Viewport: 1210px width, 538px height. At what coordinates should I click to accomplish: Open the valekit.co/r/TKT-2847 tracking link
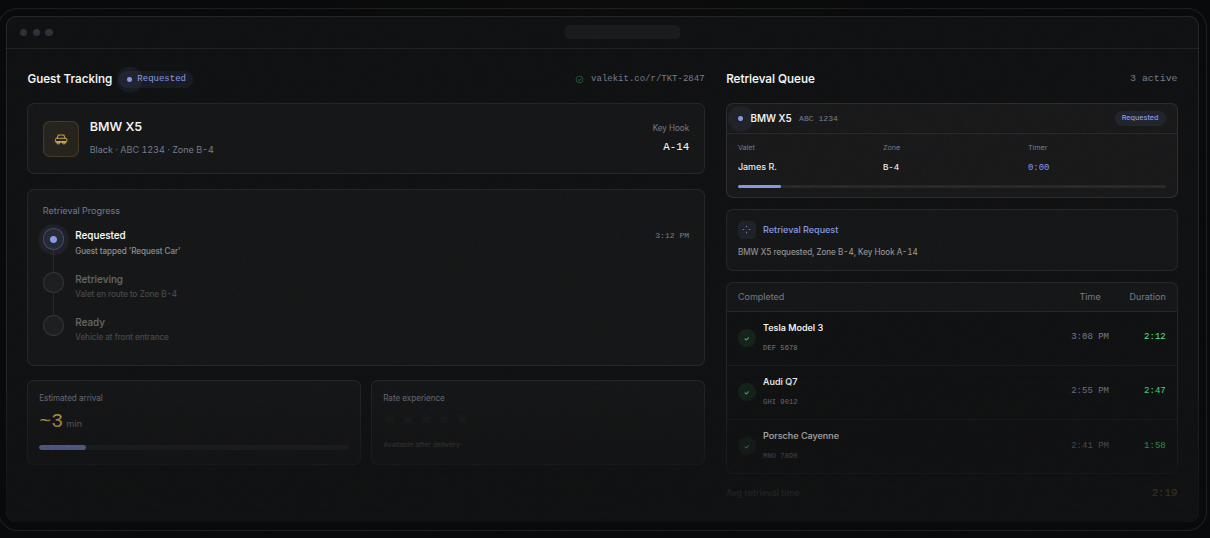(647, 78)
